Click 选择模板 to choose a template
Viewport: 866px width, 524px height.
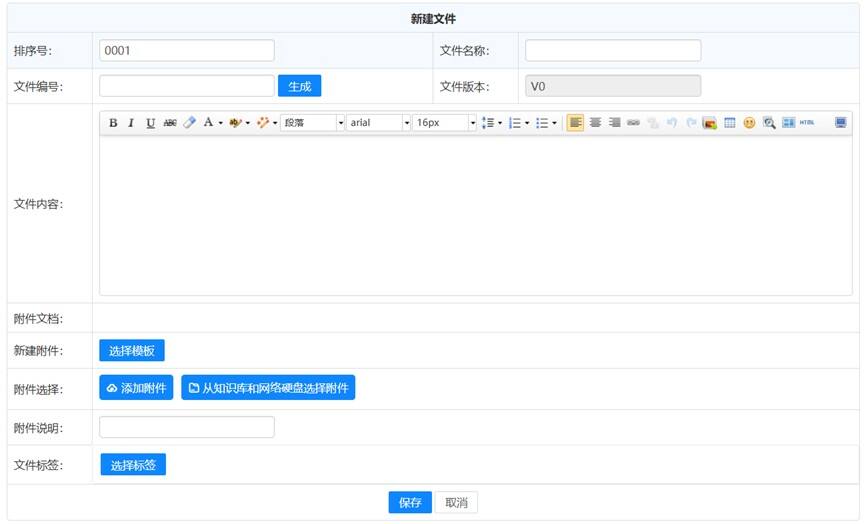point(131,350)
